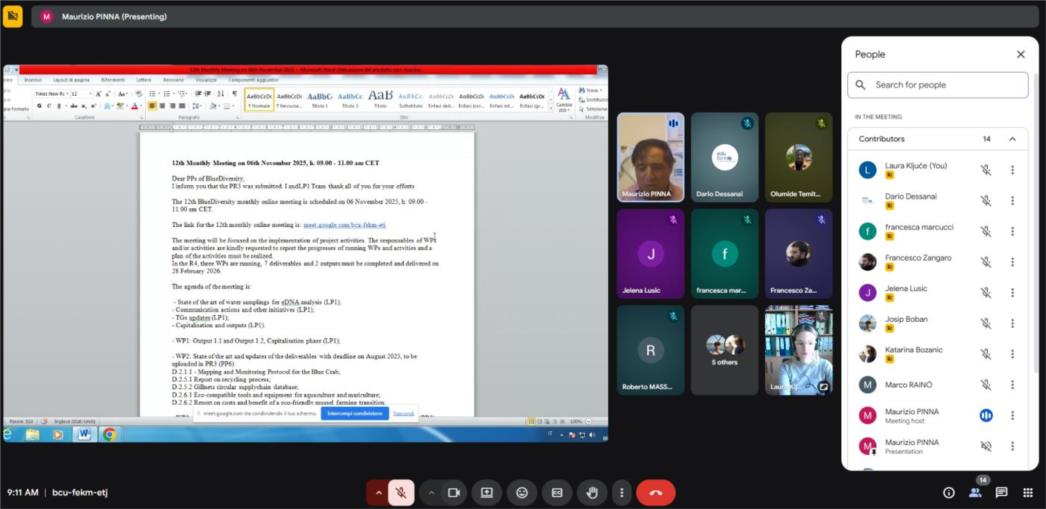The width and height of the screenshot is (1046, 509).
Task: Click the present screen icon
Action: pyautogui.click(x=487, y=492)
